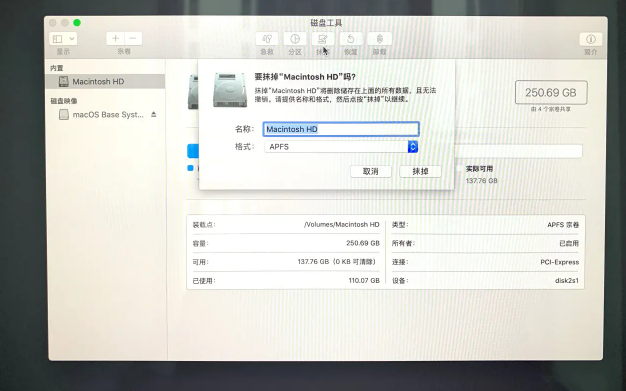This screenshot has height=391, width=626.
Task: Open the Partition (分区) toolbar icon
Action: [295, 39]
